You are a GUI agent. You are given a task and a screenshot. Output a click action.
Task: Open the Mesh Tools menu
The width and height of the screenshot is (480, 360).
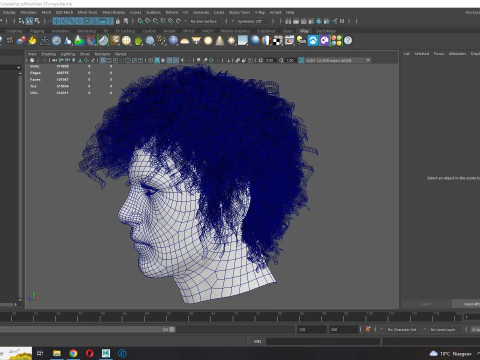(x=87, y=12)
